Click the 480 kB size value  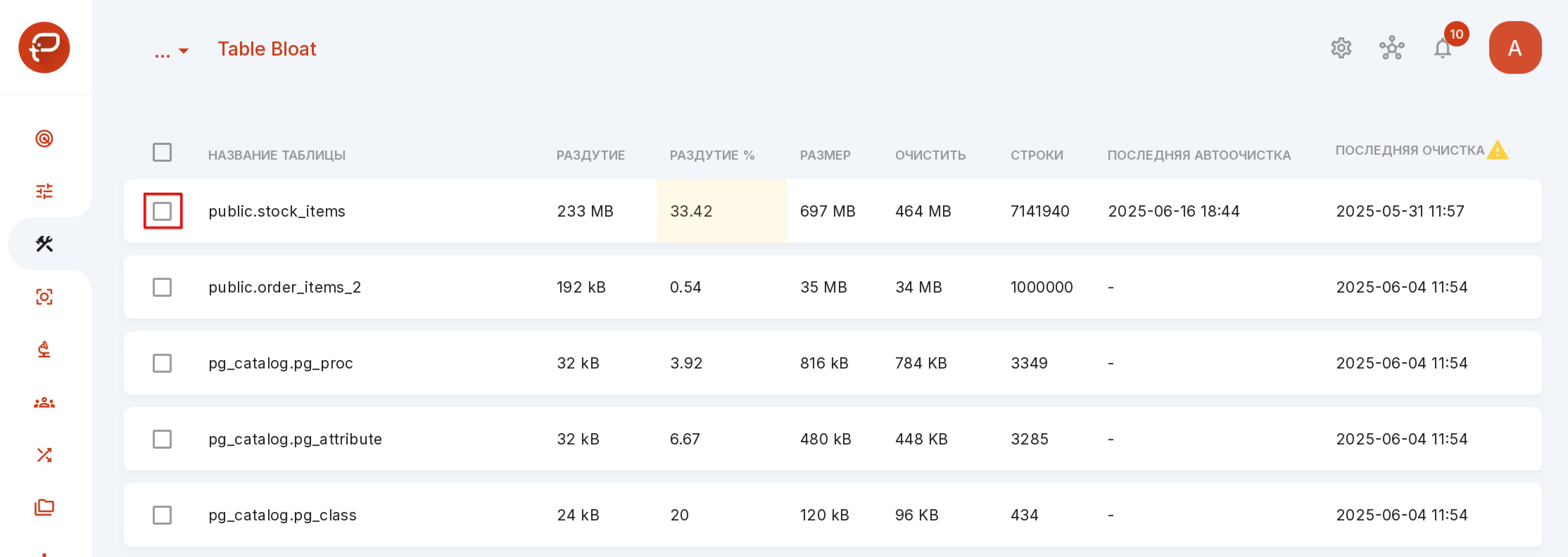pyautogui.click(x=826, y=439)
